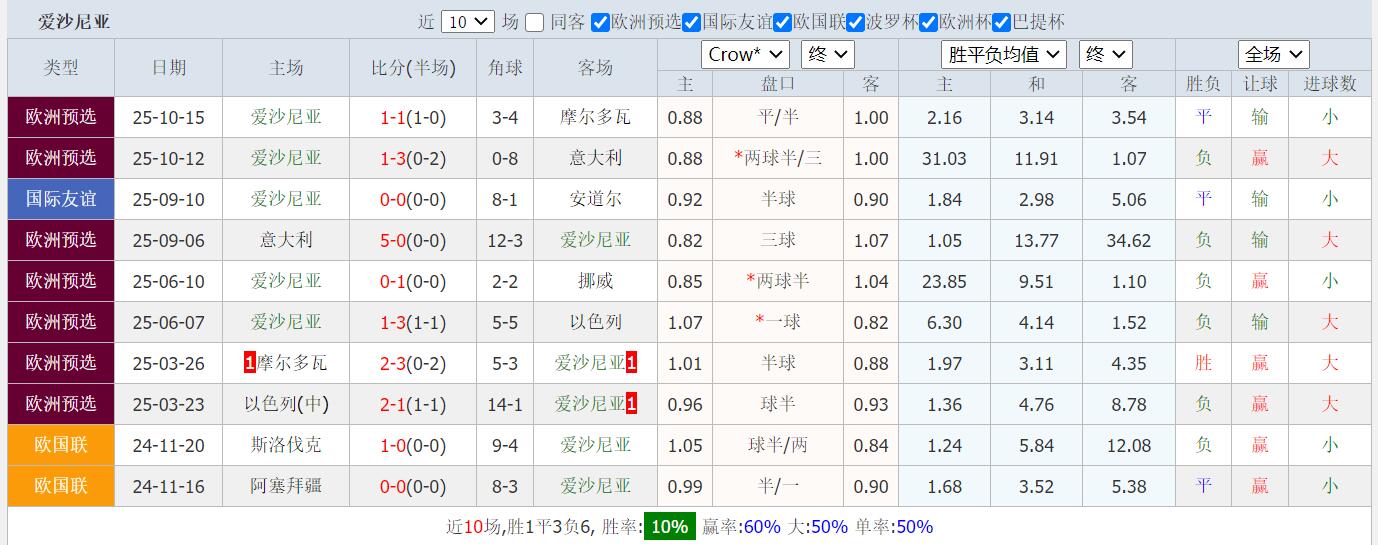This screenshot has height=545, width=1378.
Task: Click the 日期 column header
Action: [x=169, y=68]
